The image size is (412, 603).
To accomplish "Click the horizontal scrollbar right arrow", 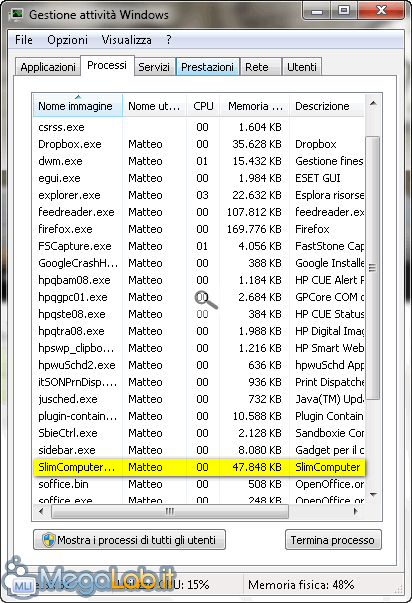I will click(x=355, y=511).
